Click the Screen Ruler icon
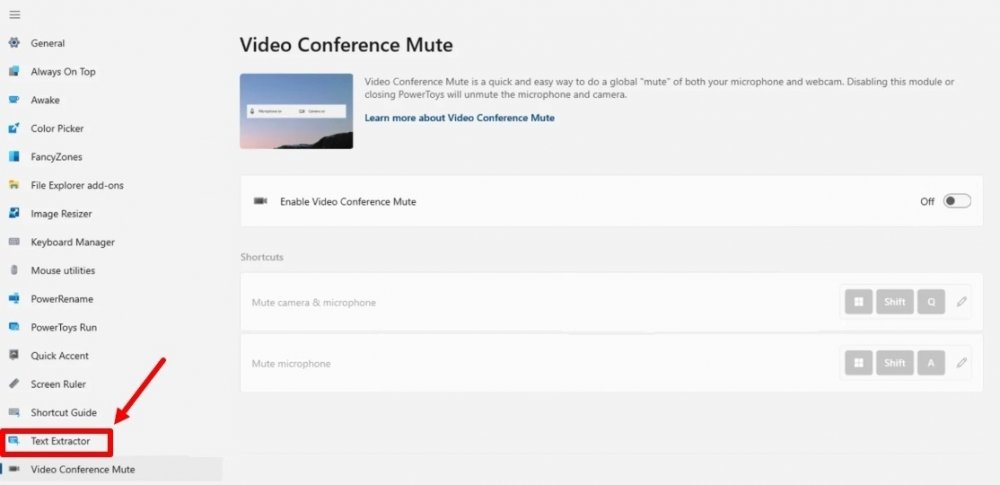The height and width of the screenshot is (485, 1000). [x=14, y=384]
